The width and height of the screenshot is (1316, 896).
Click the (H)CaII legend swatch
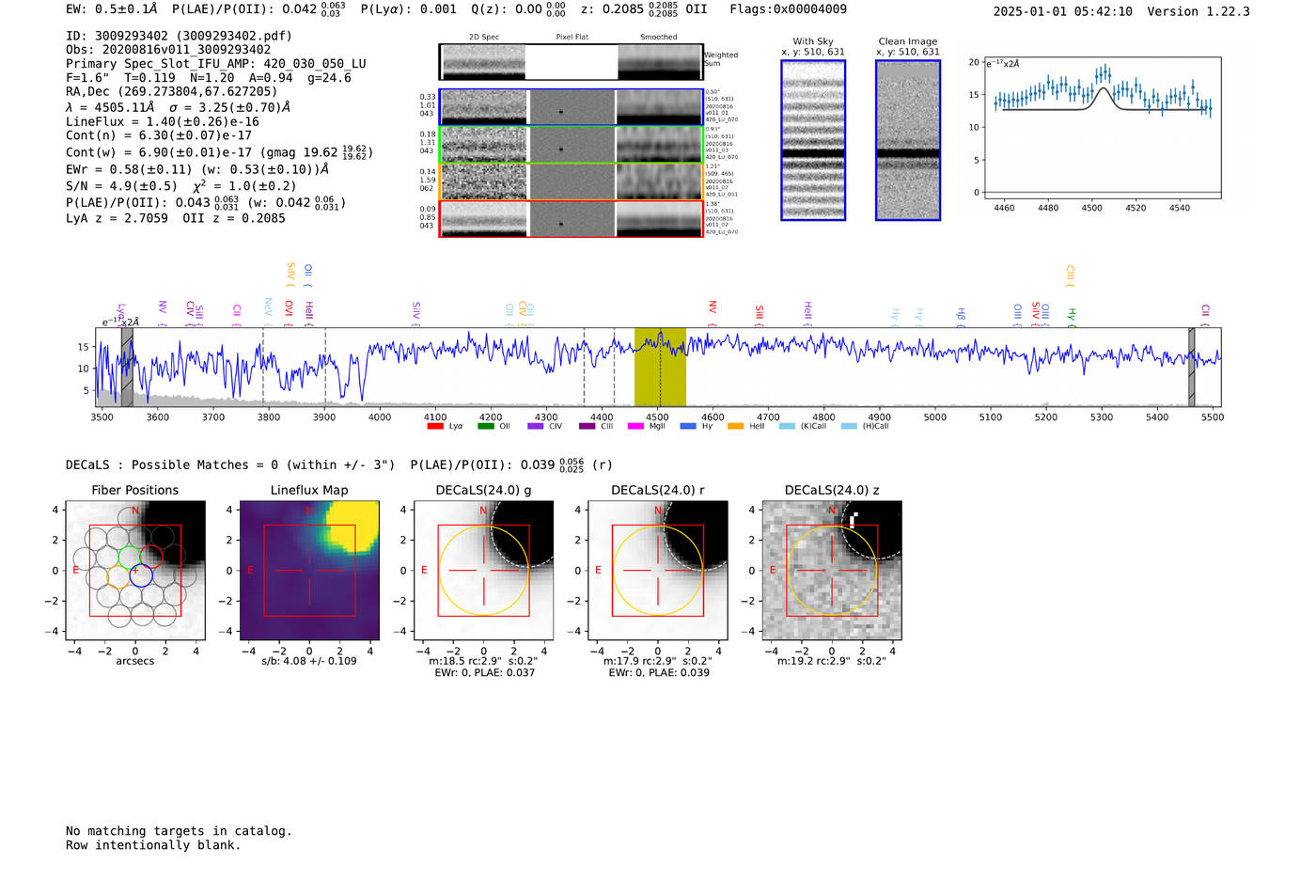[x=850, y=426]
